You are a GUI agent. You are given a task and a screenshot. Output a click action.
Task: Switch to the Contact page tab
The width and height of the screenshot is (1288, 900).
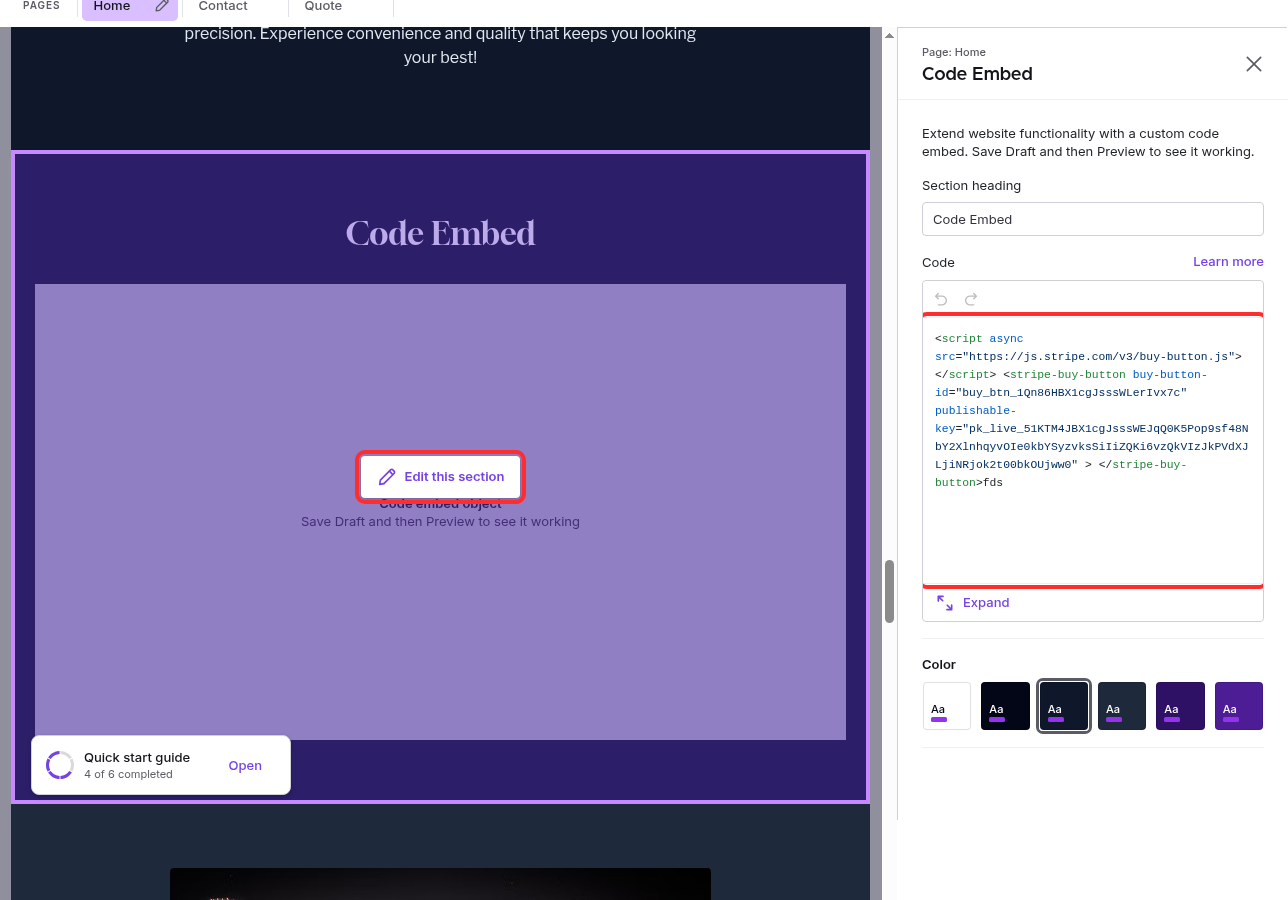(223, 7)
